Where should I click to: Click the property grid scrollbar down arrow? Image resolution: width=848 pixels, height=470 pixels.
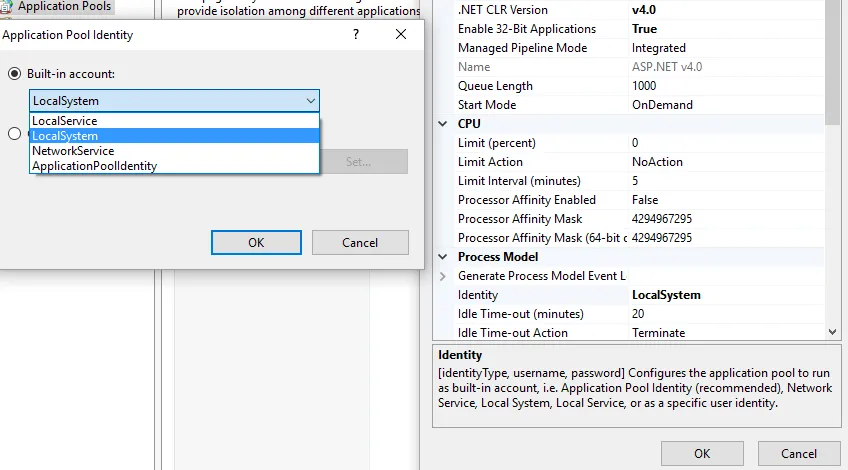[832, 332]
